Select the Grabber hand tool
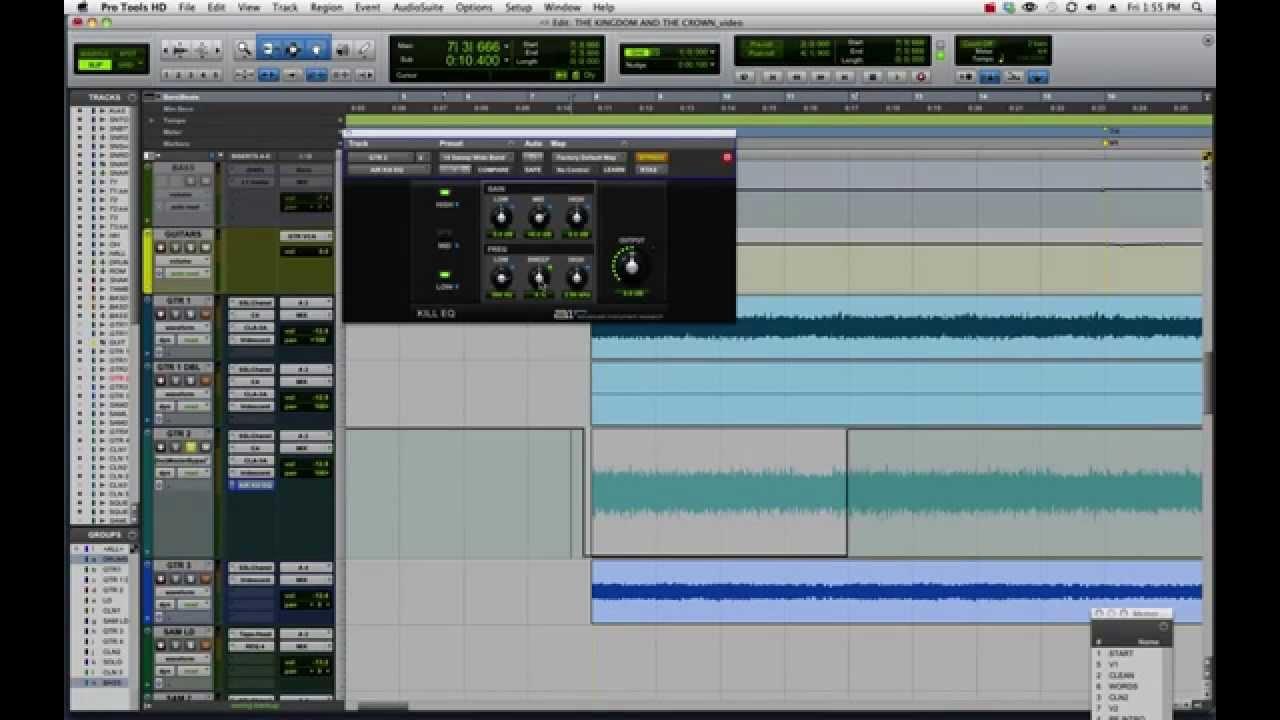This screenshot has width=1280, height=720. click(316, 49)
